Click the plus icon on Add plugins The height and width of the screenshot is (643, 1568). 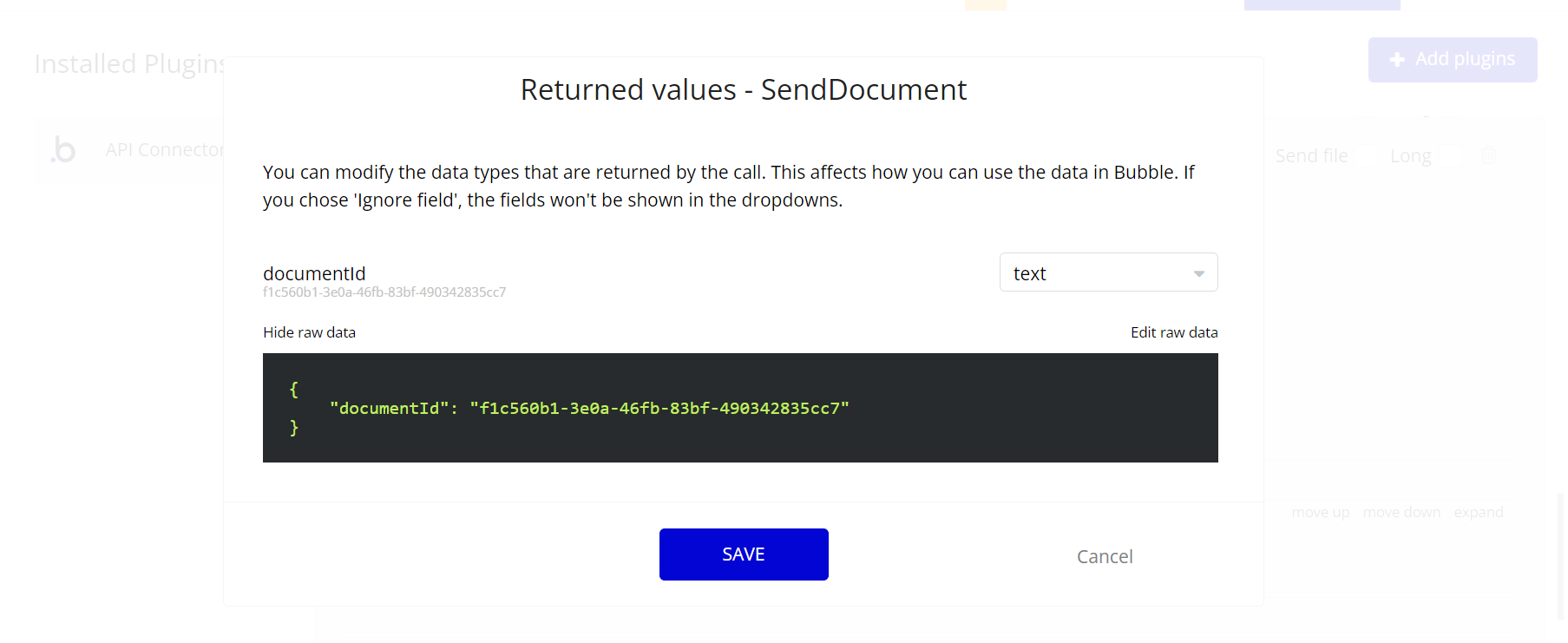[x=1397, y=60]
